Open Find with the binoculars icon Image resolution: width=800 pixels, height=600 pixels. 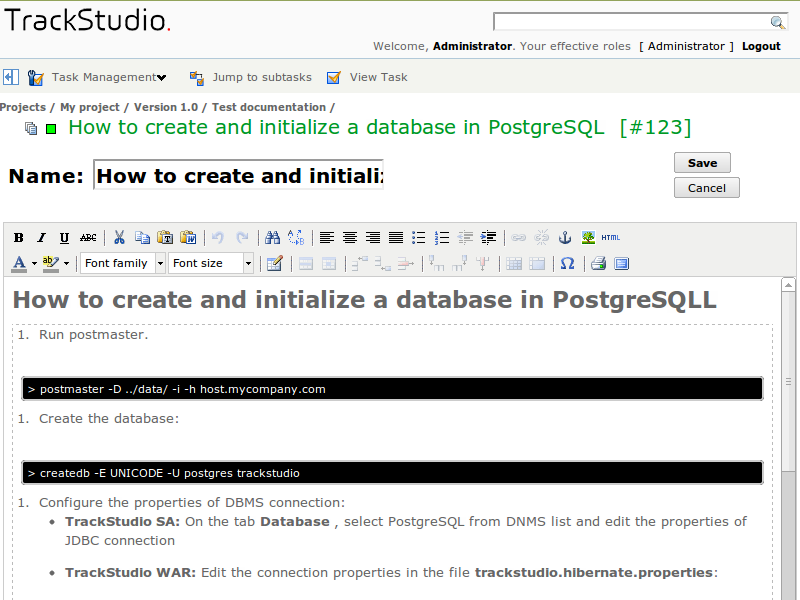pos(272,237)
